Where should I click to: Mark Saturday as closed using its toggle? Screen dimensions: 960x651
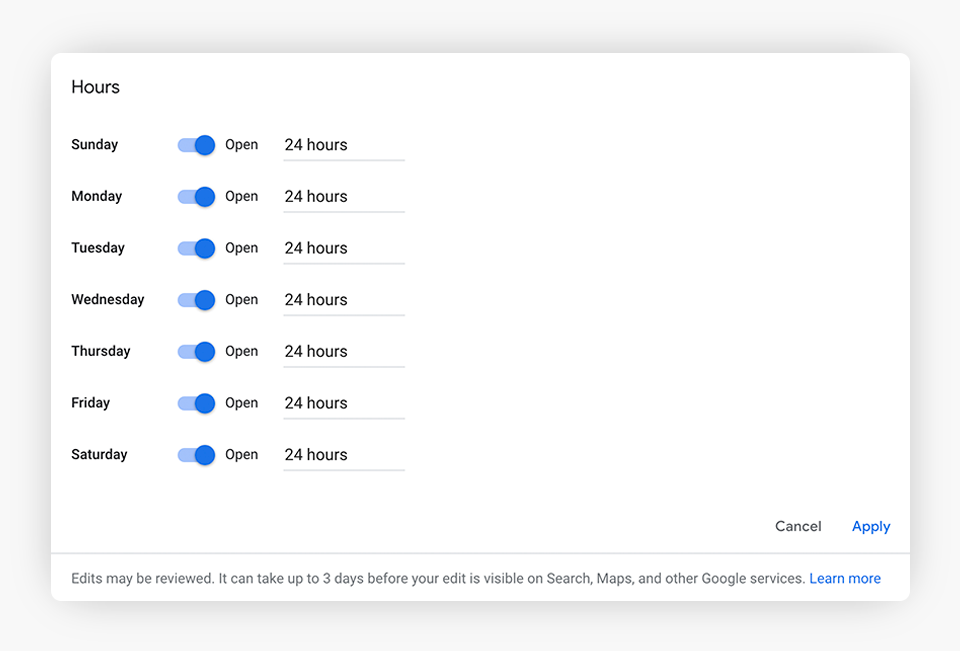click(196, 455)
